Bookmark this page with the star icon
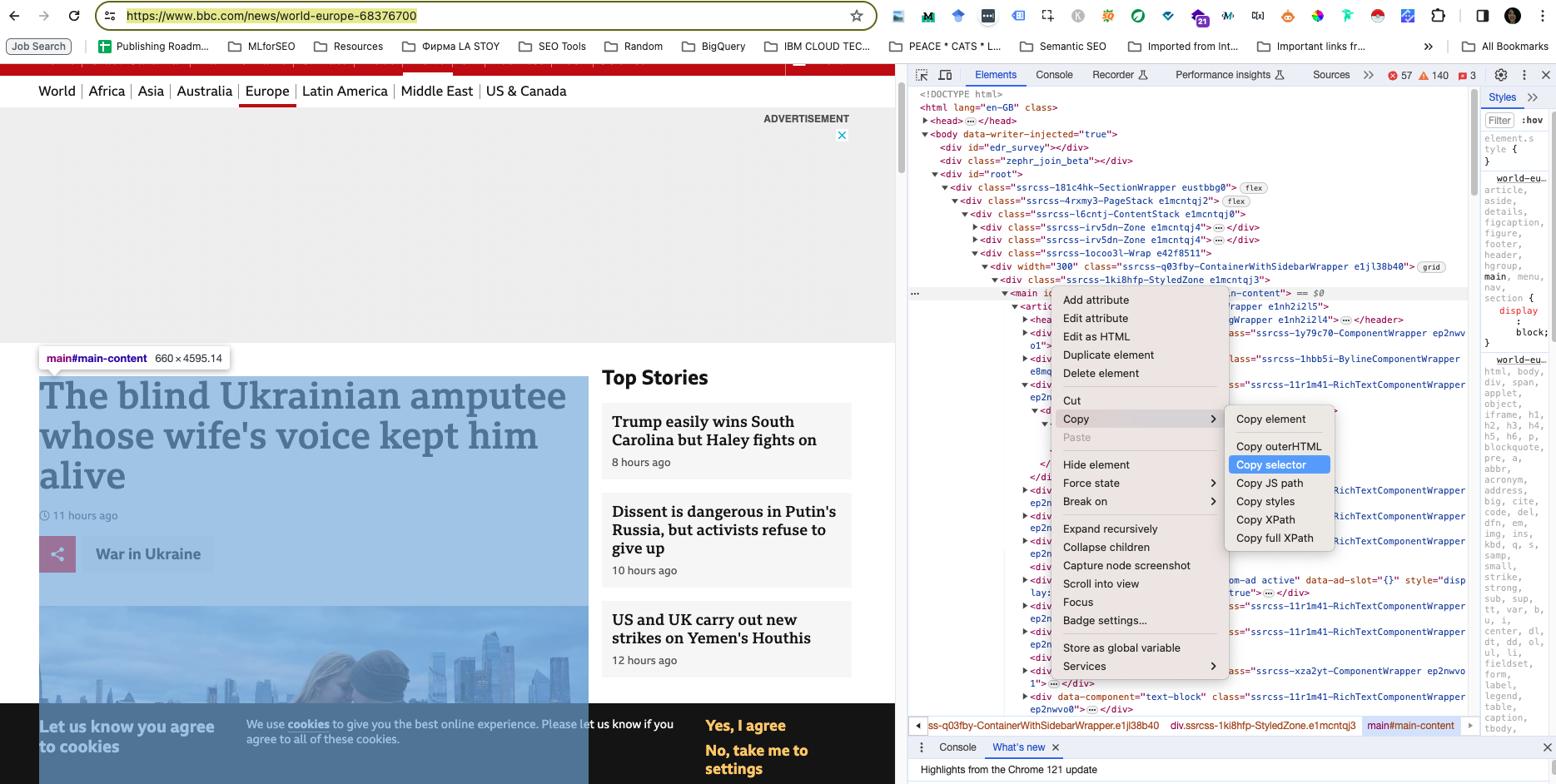The image size is (1556, 784). coord(857,16)
